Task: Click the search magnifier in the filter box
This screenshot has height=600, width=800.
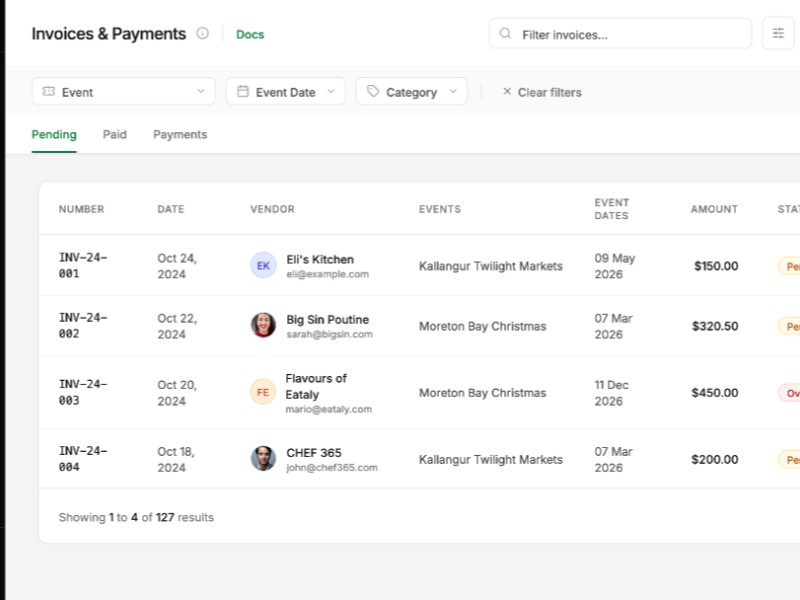Action: (x=505, y=33)
